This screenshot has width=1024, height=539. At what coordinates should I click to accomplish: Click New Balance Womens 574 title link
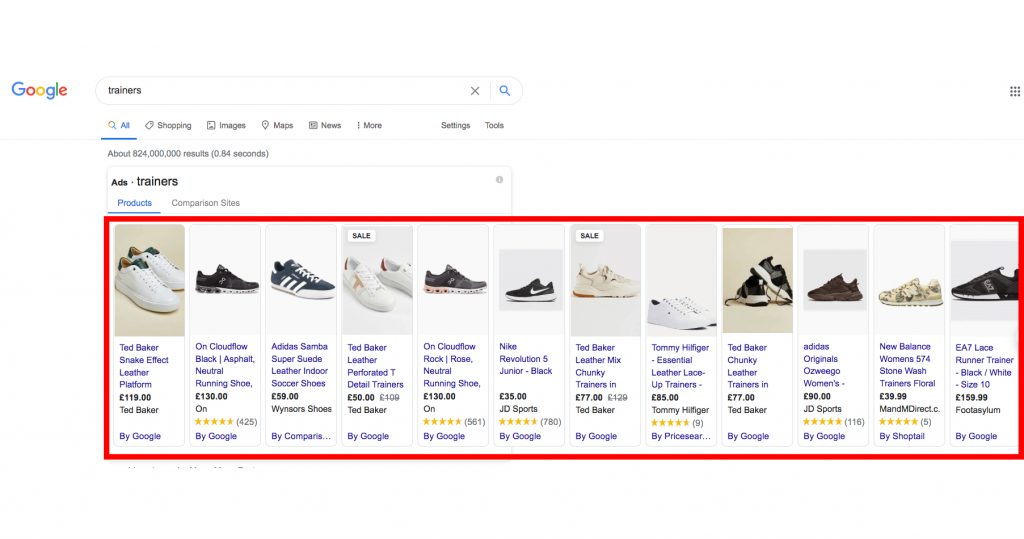907,365
